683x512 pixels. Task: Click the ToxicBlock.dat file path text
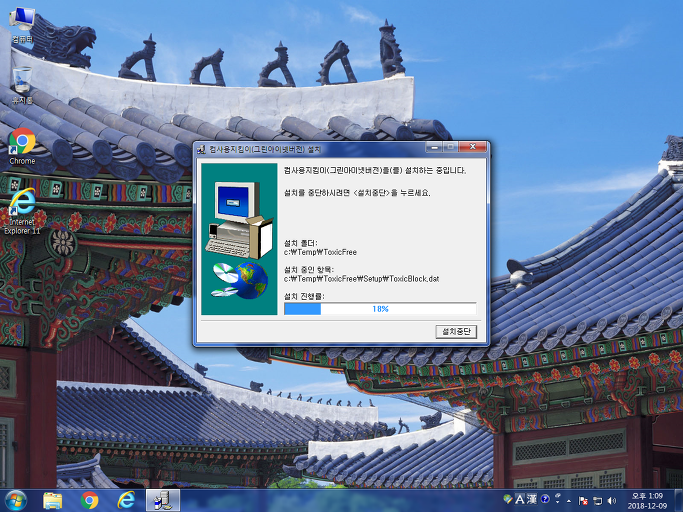click(362, 278)
